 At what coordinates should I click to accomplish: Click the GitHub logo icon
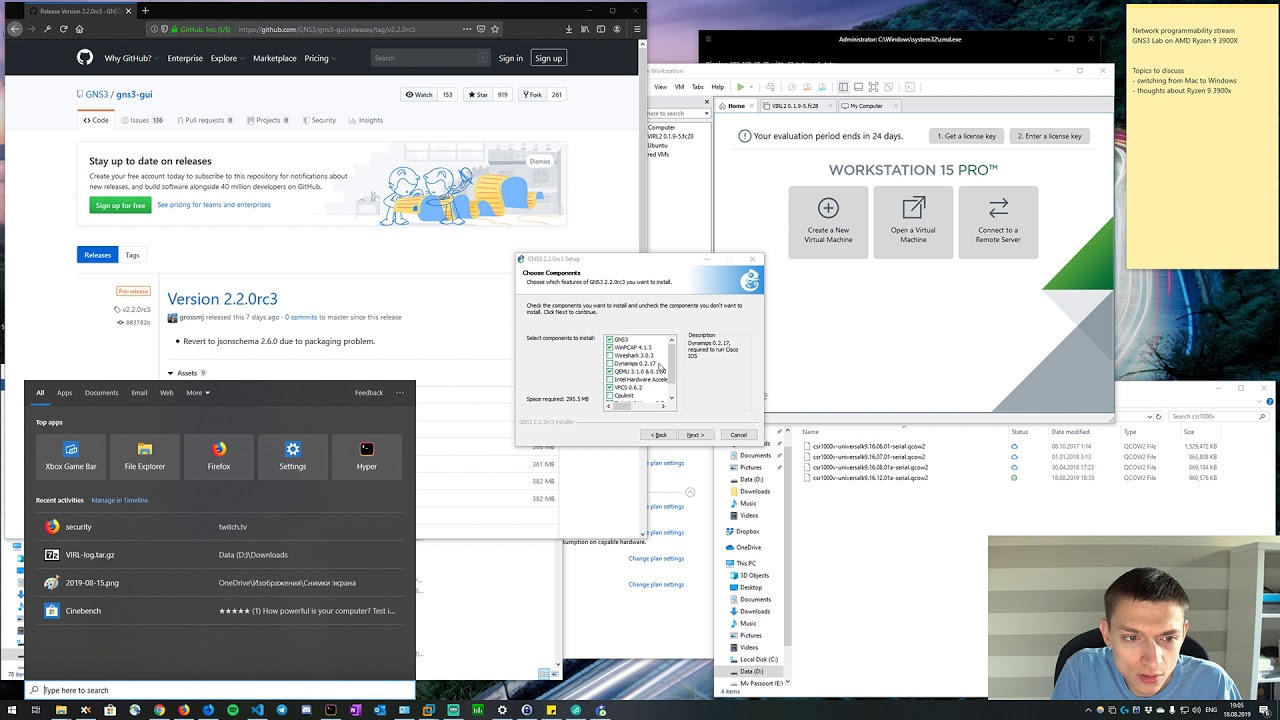pyautogui.click(x=85, y=58)
